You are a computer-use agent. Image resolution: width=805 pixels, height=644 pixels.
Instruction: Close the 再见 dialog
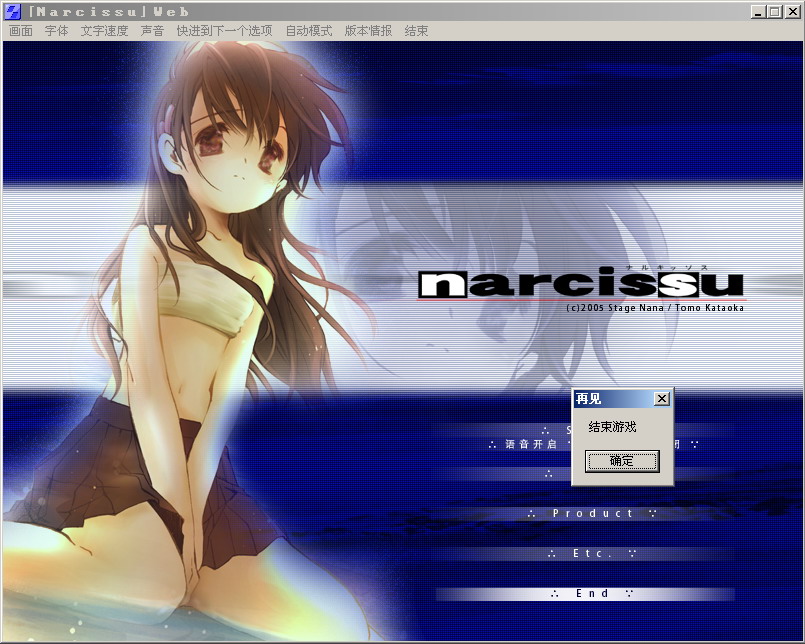[662, 399]
